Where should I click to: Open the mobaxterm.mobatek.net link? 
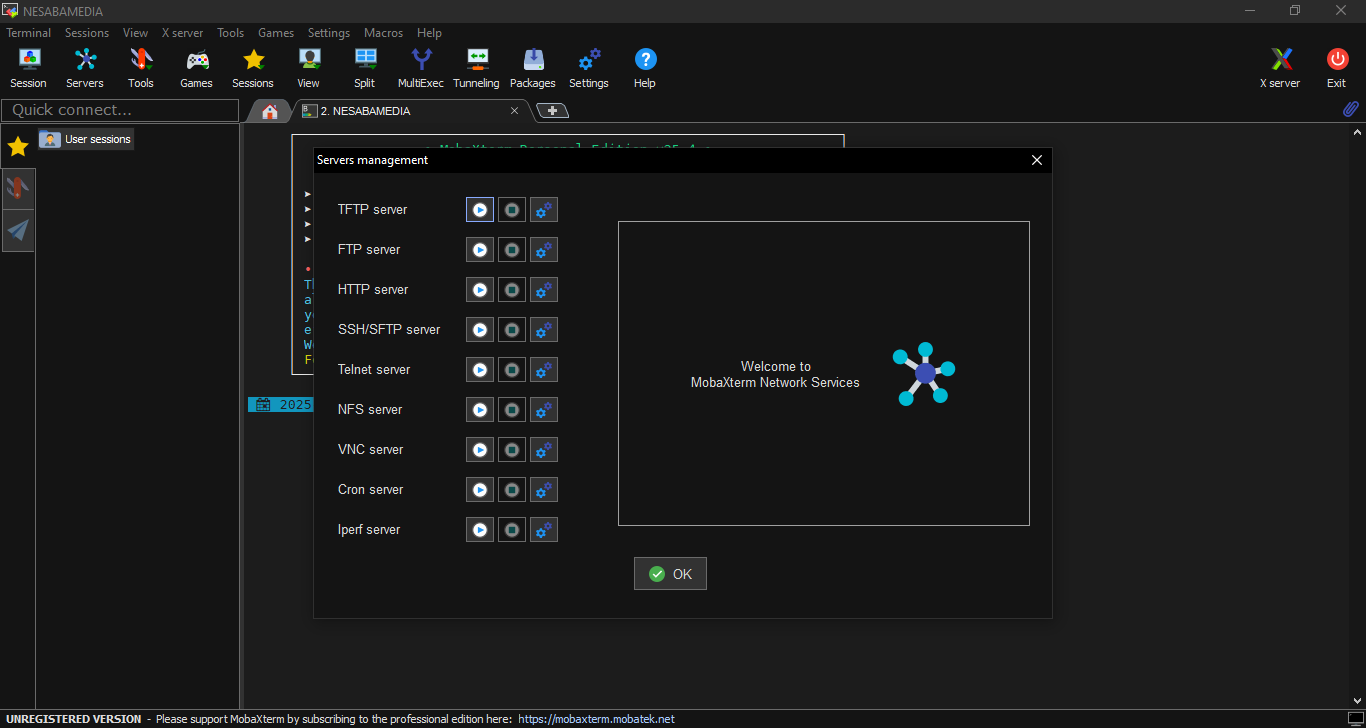point(596,719)
